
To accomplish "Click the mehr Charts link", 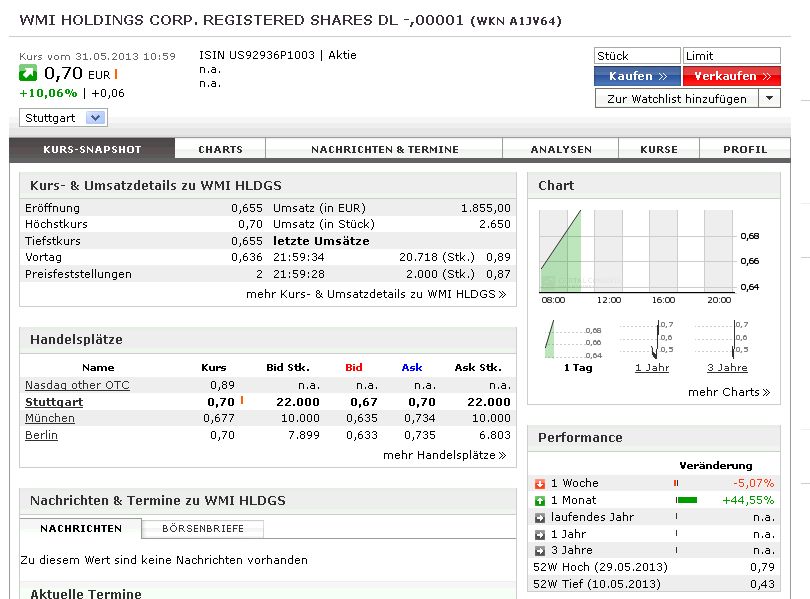I will pyautogui.click(x=729, y=392).
